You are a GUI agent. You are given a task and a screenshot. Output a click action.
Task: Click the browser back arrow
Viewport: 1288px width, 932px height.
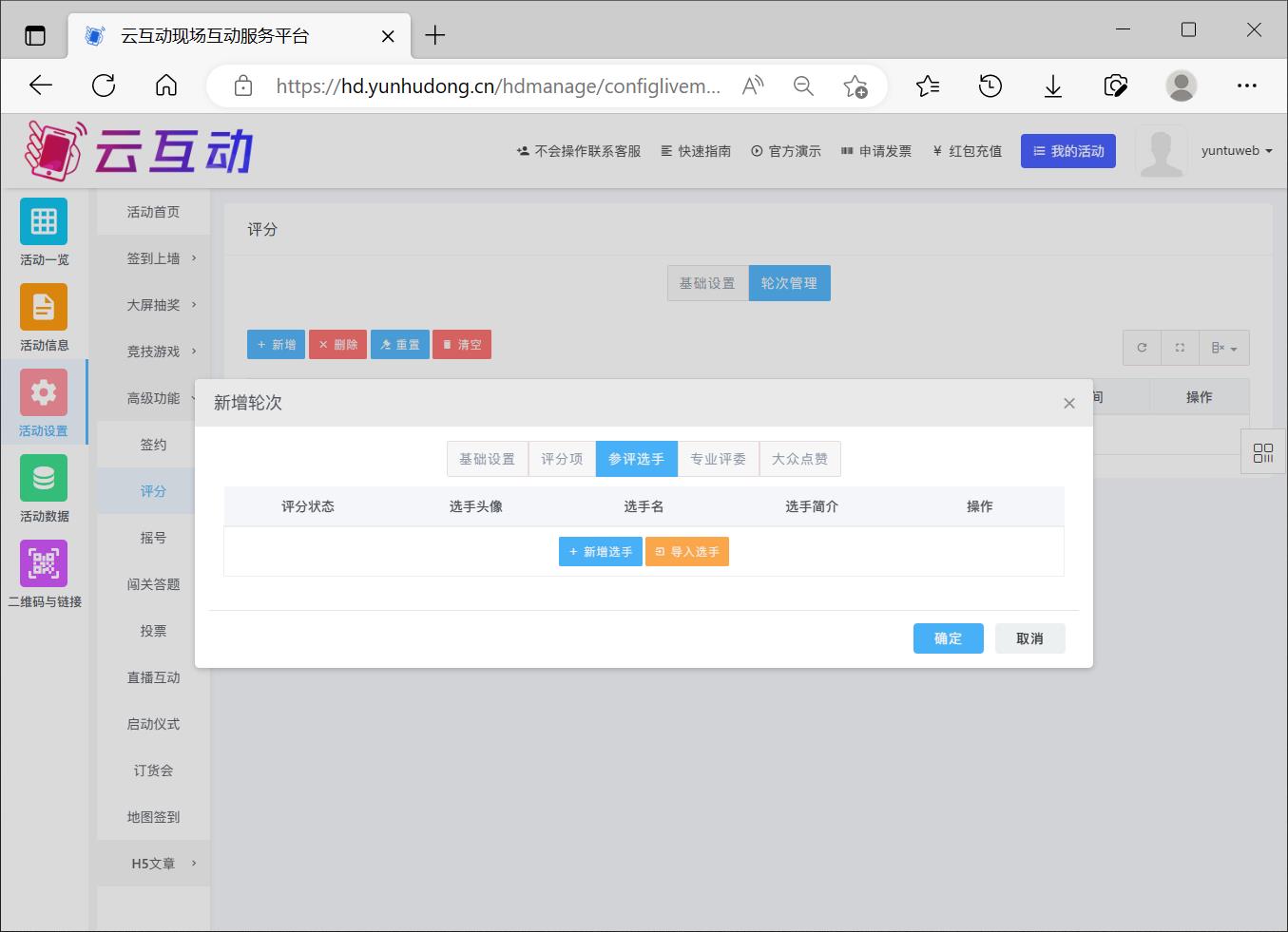pos(41,86)
